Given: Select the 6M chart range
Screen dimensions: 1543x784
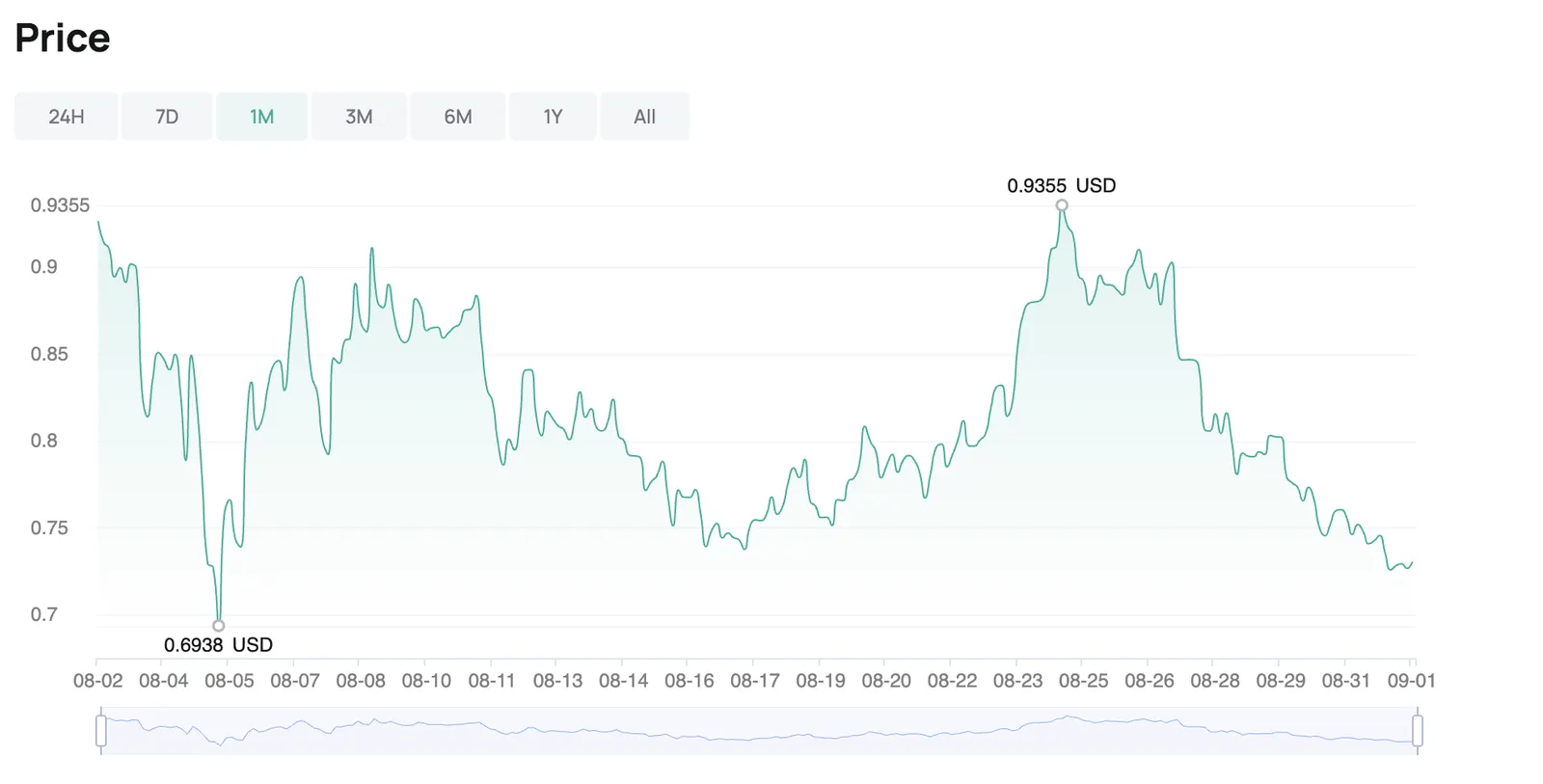Looking at the screenshot, I should [458, 117].
